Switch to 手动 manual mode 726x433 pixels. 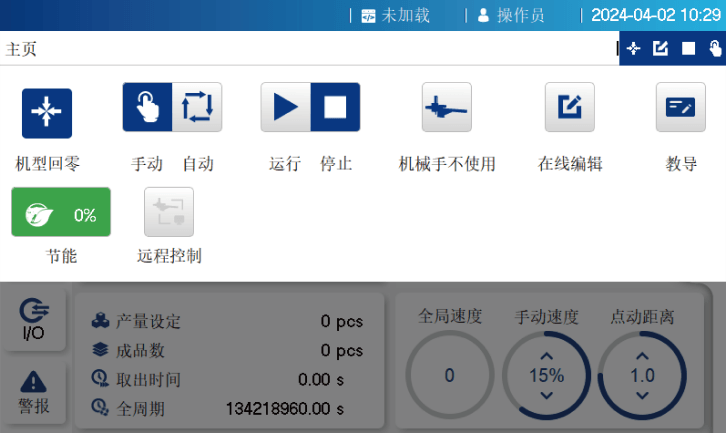pos(147,108)
